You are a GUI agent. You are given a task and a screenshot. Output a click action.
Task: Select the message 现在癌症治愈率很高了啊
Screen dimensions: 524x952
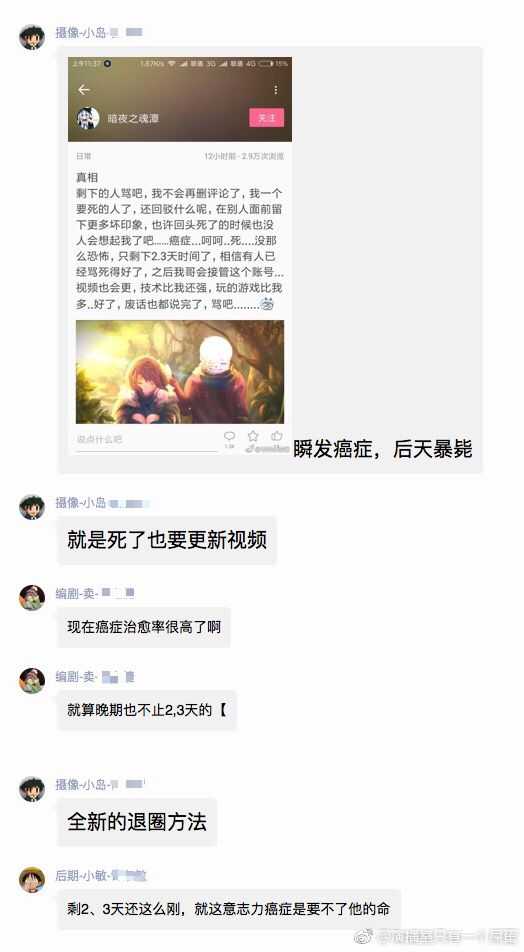click(144, 627)
